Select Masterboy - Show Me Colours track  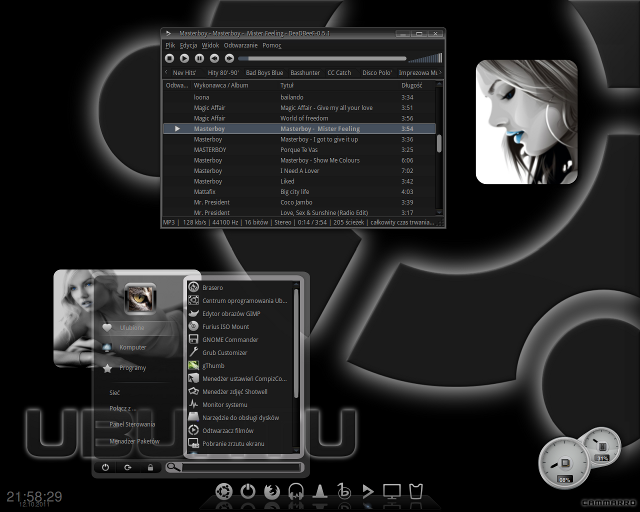(x=299, y=160)
